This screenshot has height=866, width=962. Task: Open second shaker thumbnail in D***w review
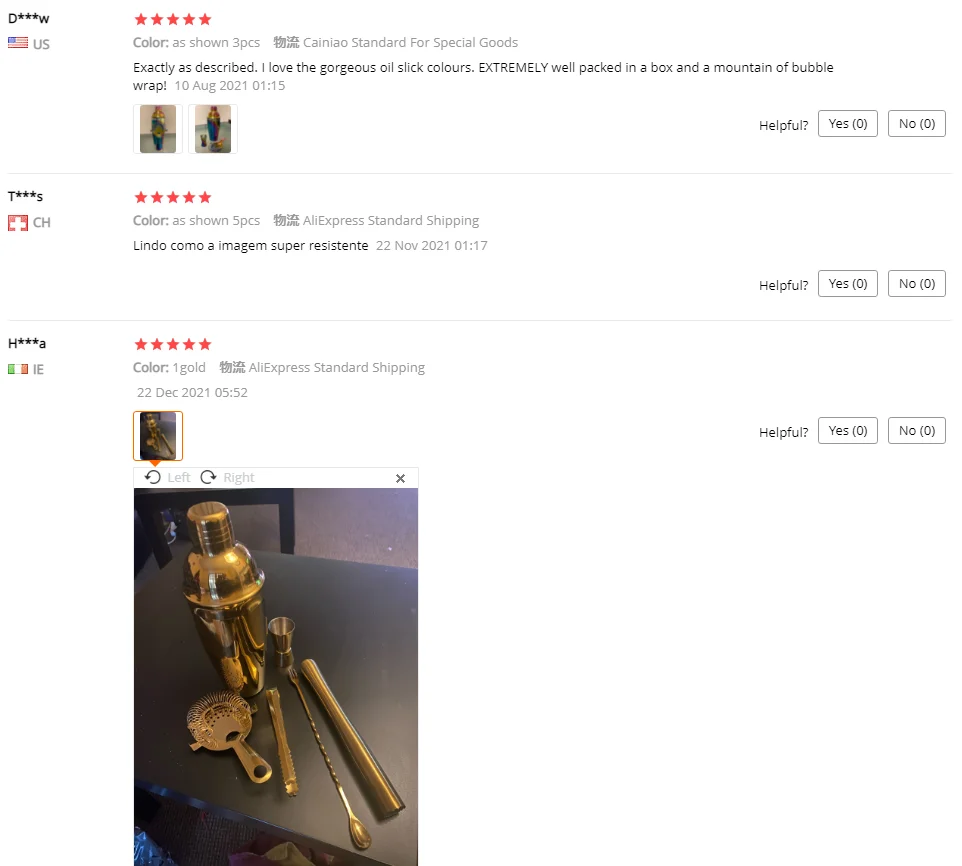pos(213,129)
